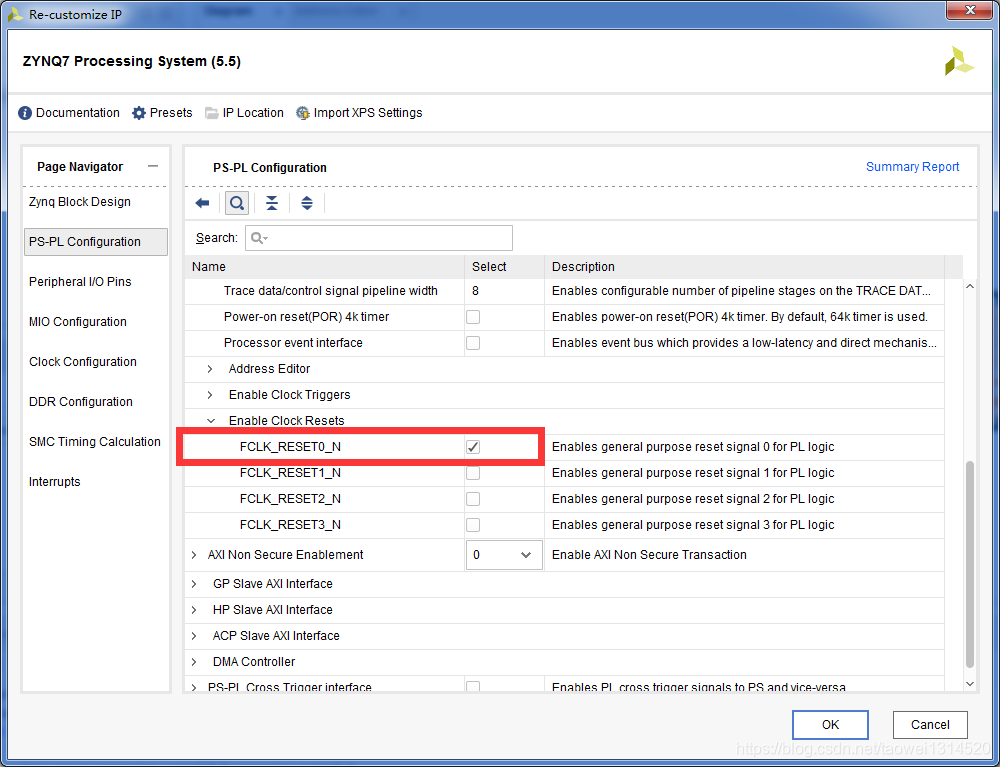
Task: Click the Cancel button
Action: click(930, 725)
